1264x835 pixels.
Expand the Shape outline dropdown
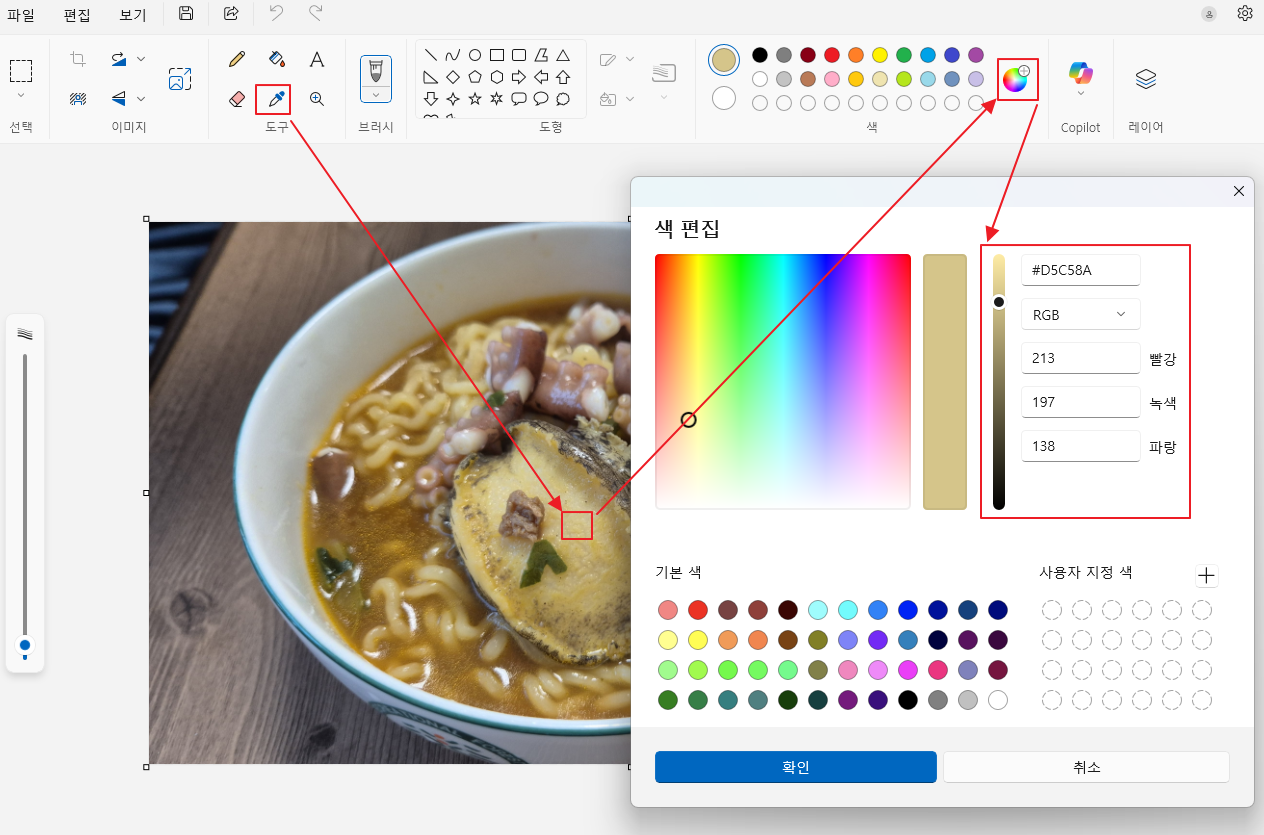coord(630,59)
